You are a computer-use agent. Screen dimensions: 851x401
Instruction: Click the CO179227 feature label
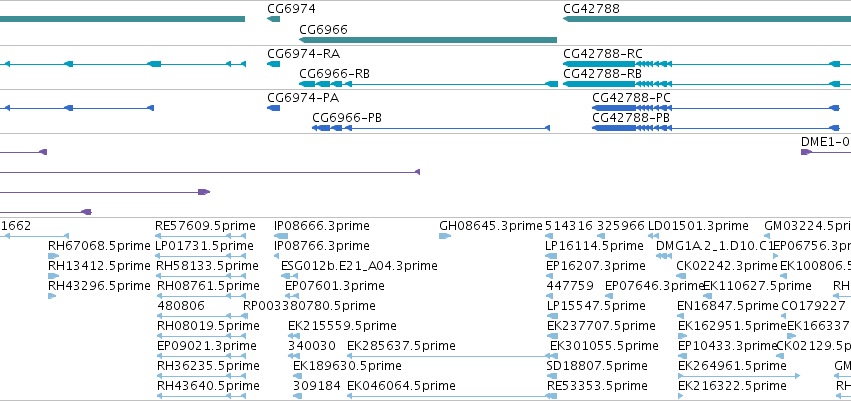pos(813,305)
